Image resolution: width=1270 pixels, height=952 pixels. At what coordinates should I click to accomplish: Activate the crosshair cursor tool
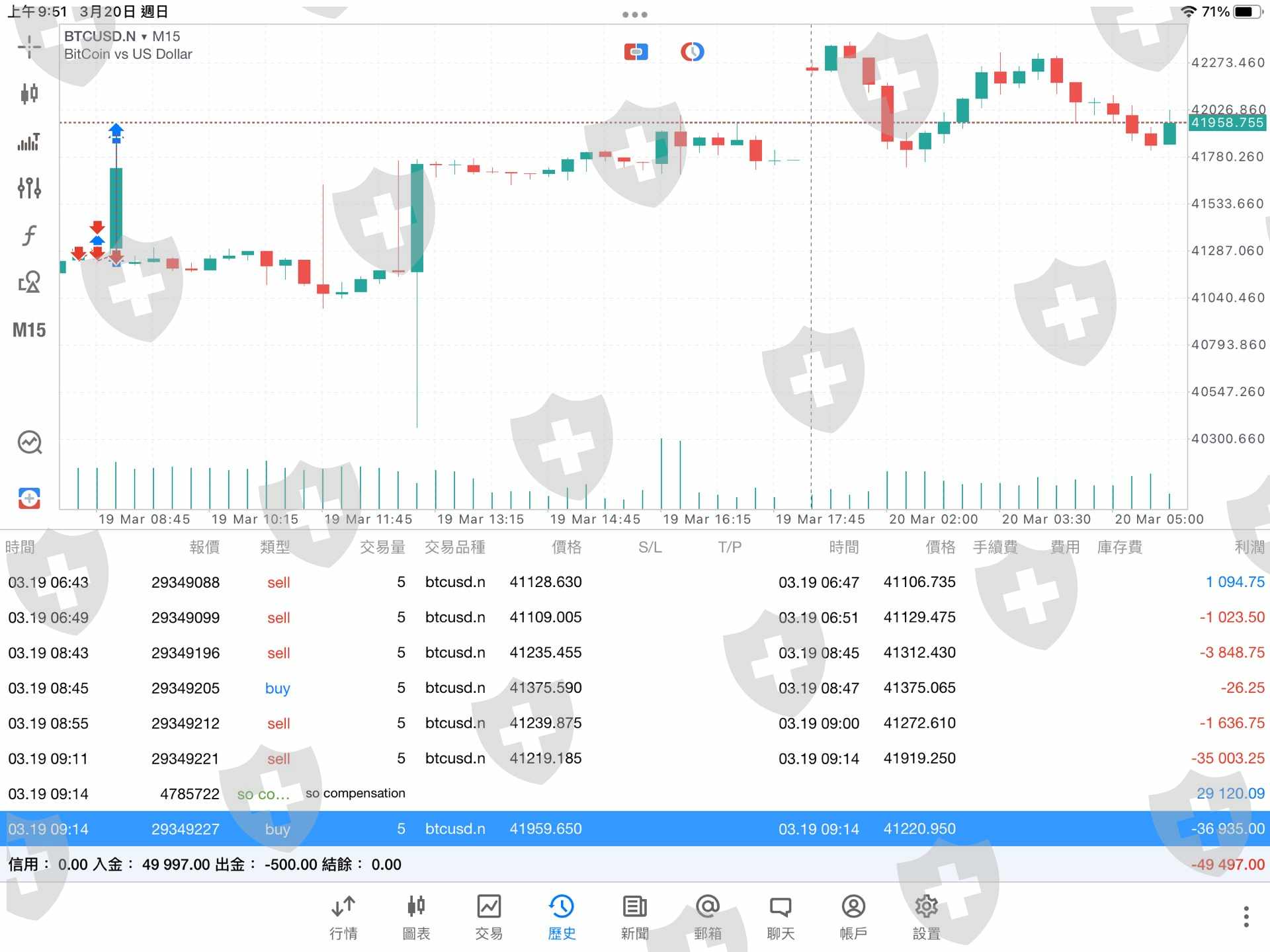[x=29, y=46]
